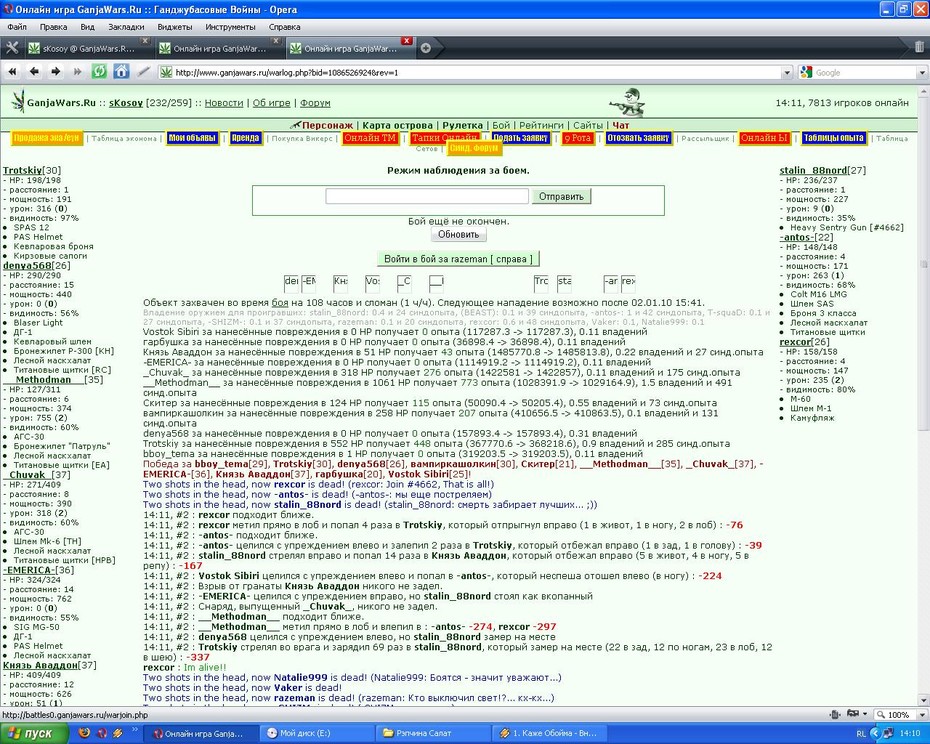Open the Google search engine dropdown
The height and width of the screenshot is (744, 930).
(x=922, y=72)
